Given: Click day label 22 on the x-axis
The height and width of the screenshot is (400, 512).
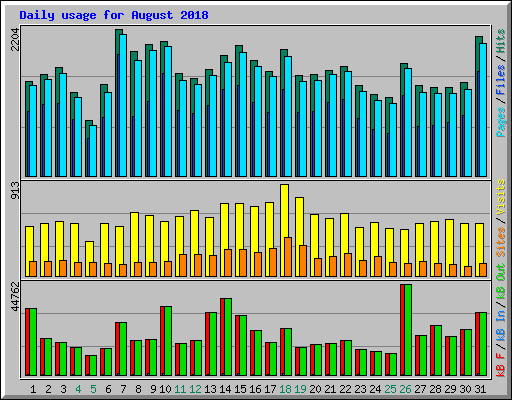Looking at the screenshot, I should tap(345, 389).
